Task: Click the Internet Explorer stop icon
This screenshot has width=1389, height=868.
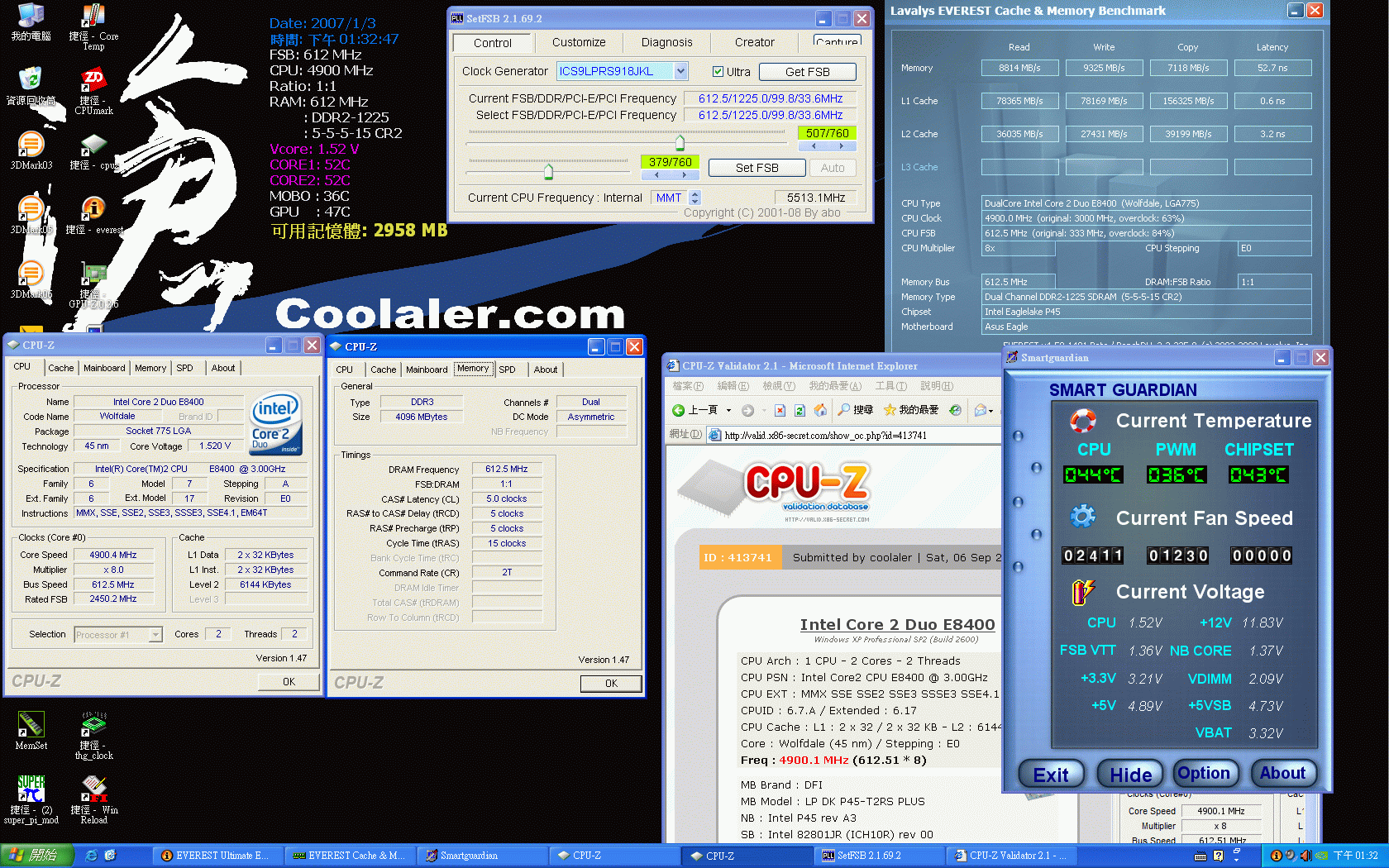Action: pos(780,410)
